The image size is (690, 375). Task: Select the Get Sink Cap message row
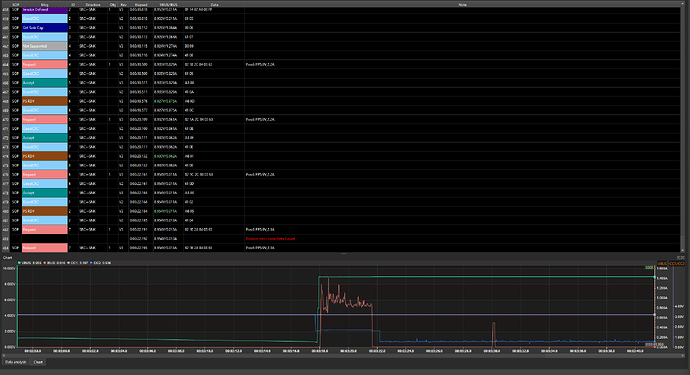point(44,28)
